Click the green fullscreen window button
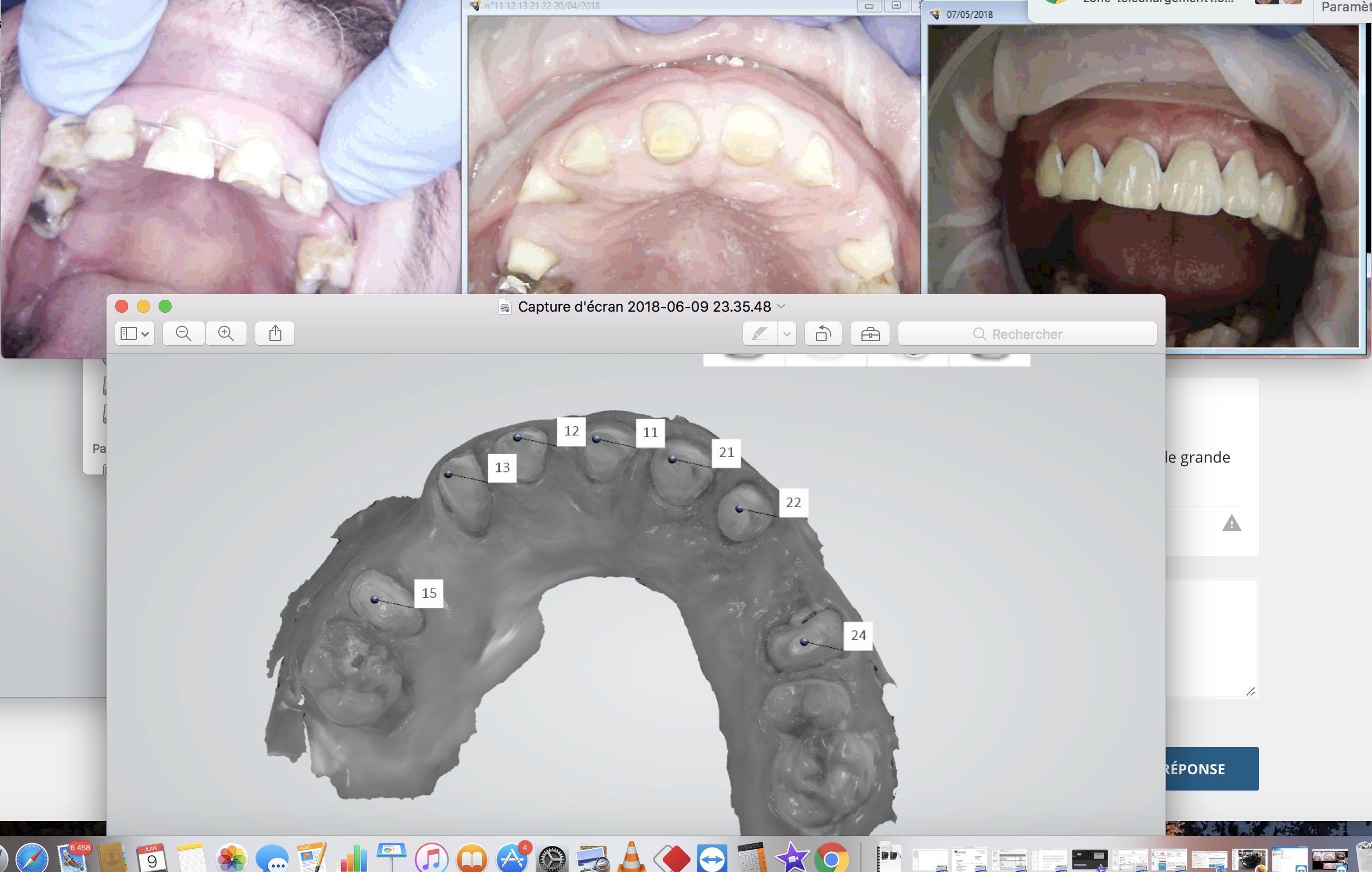The height and width of the screenshot is (872, 1372). [x=165, y=306]
